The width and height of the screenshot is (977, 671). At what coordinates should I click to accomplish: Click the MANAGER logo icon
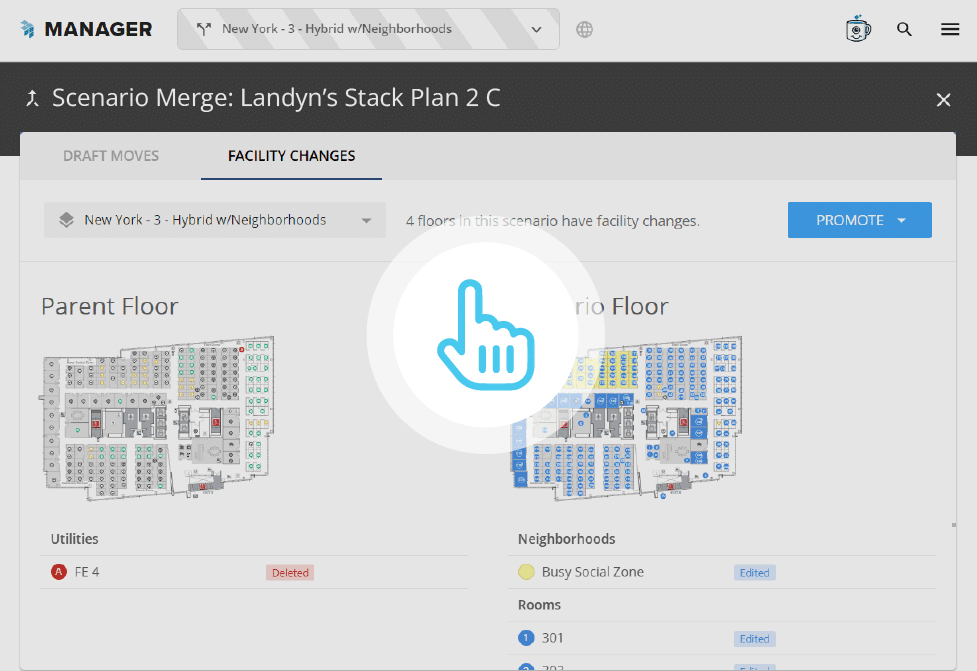coord(28,28)
